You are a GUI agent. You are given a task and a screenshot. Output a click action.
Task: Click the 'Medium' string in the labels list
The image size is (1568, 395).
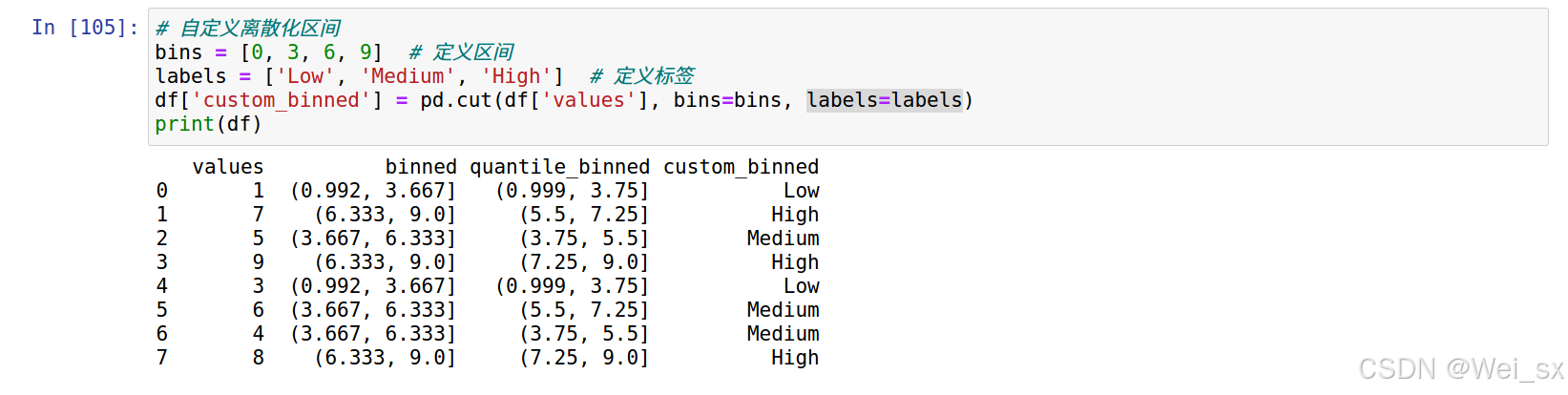[408, 76]
